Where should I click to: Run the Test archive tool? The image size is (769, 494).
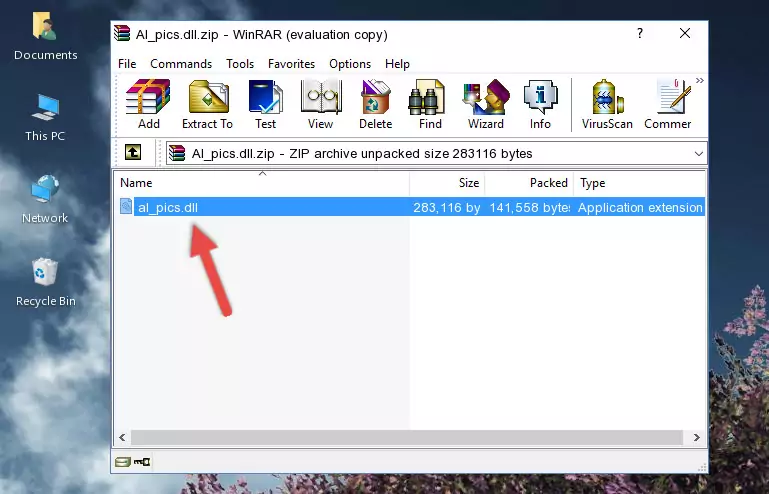pos(265,104)
